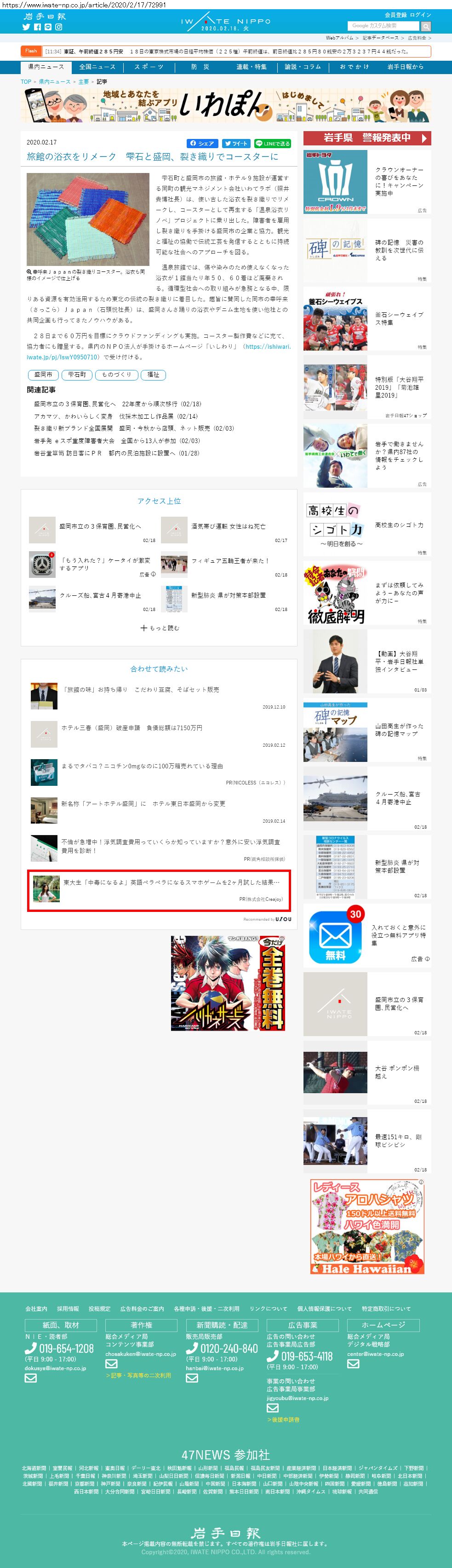
Task: Open the 釜石シーウェイブス特集 sidebar thumbnail
Action: (x=335, y=320)
